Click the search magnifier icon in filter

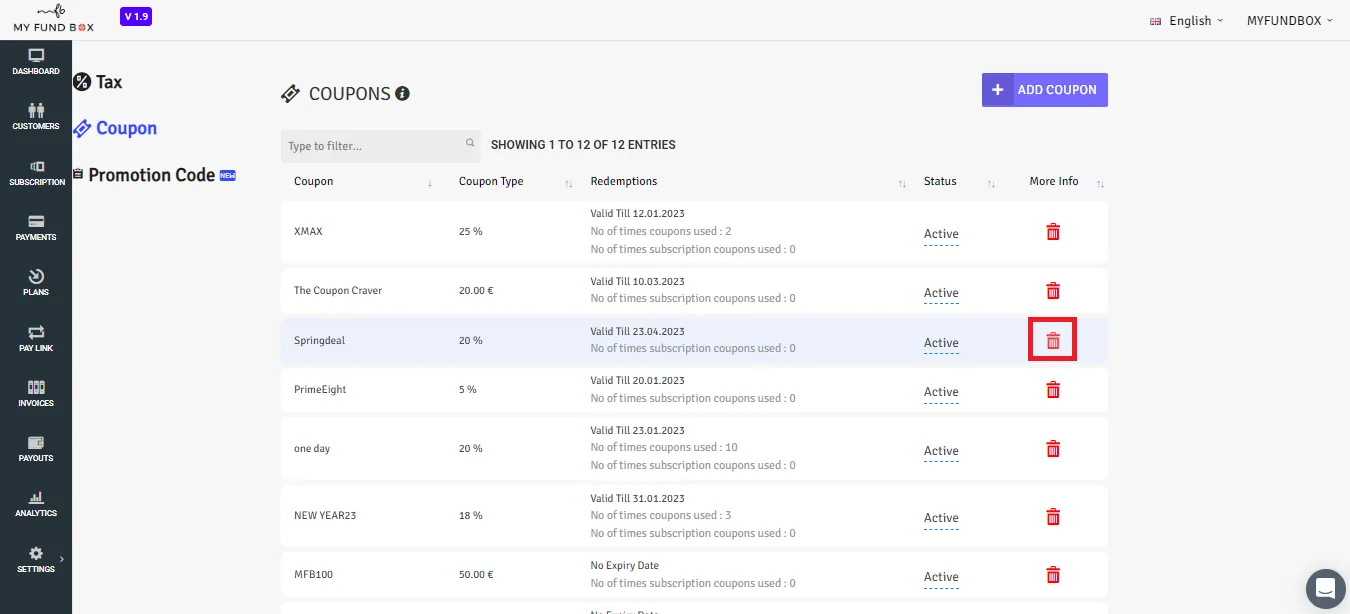470,144
